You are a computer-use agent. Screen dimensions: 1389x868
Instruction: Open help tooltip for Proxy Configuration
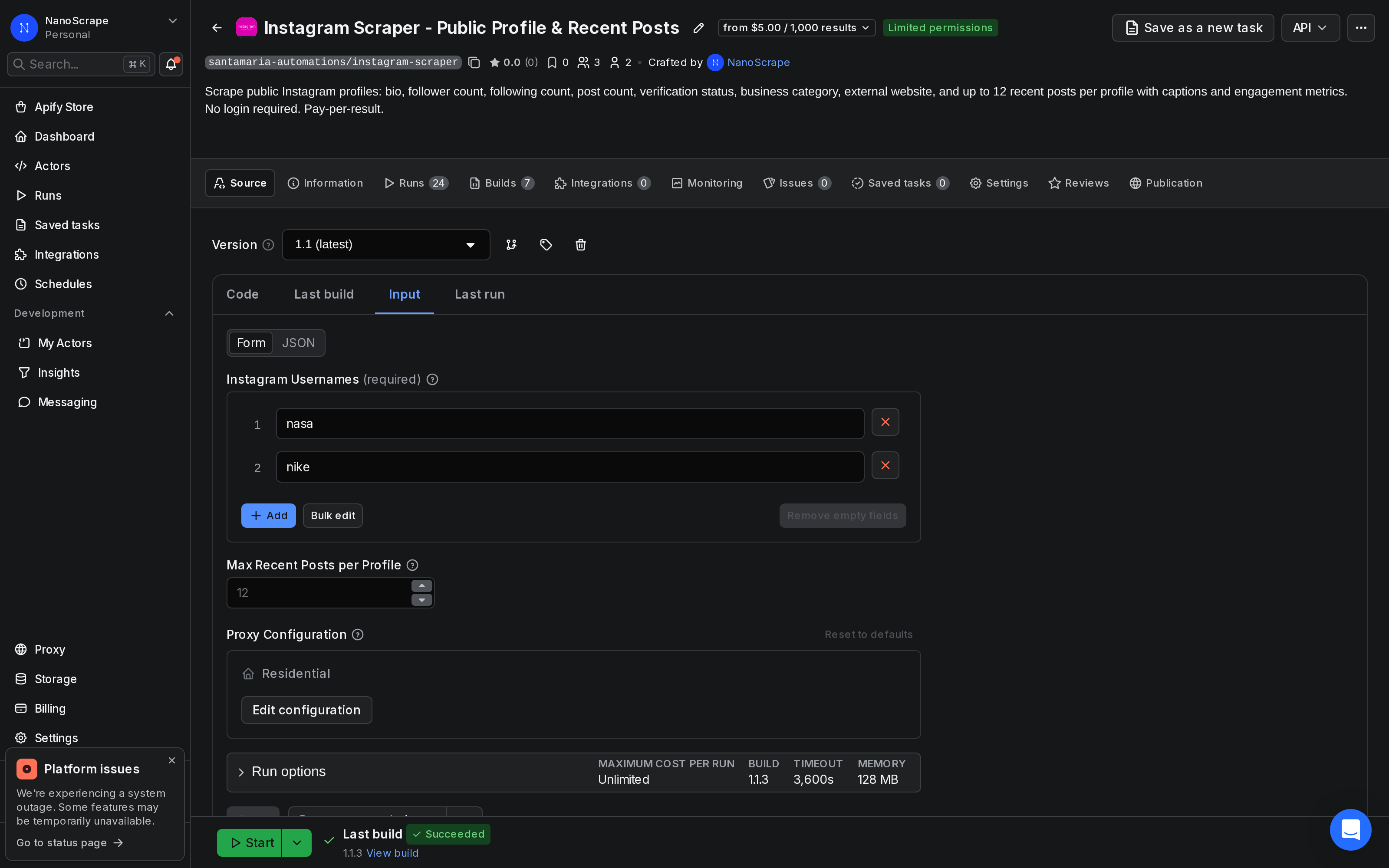tap(358, 635)
